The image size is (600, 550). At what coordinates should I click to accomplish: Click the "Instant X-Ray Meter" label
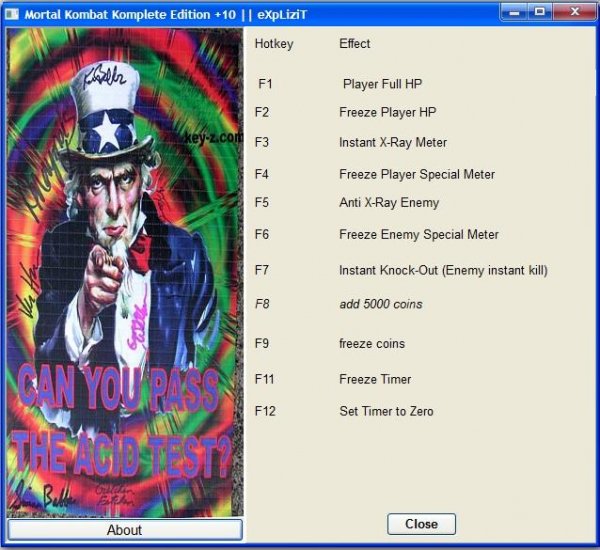click(393, 142)
